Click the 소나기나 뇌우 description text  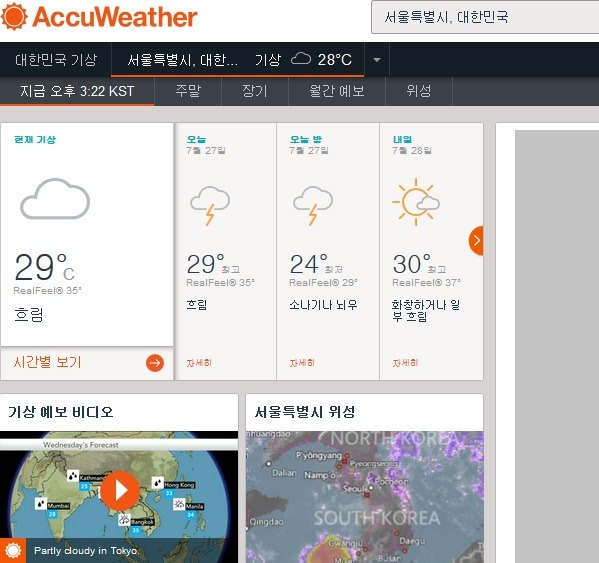323,305
